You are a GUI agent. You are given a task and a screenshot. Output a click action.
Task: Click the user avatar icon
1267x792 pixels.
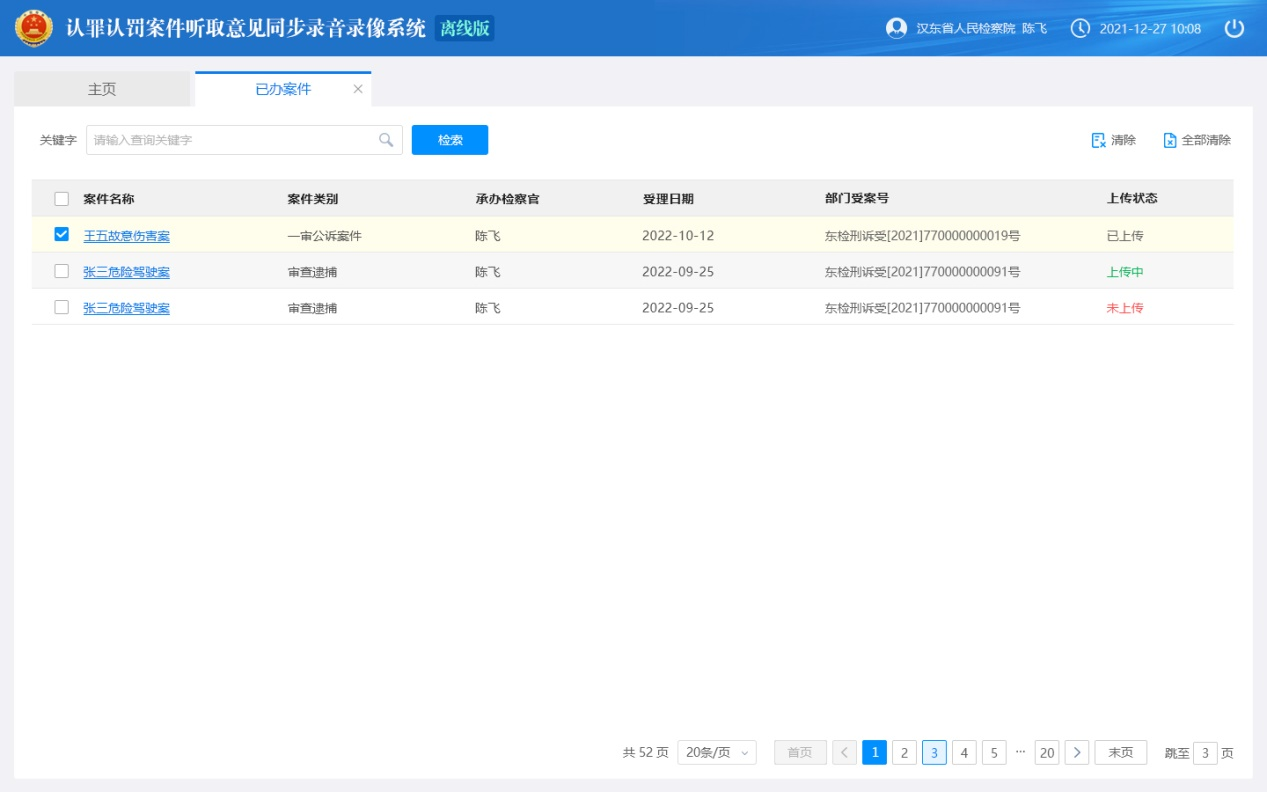point(896,28)
